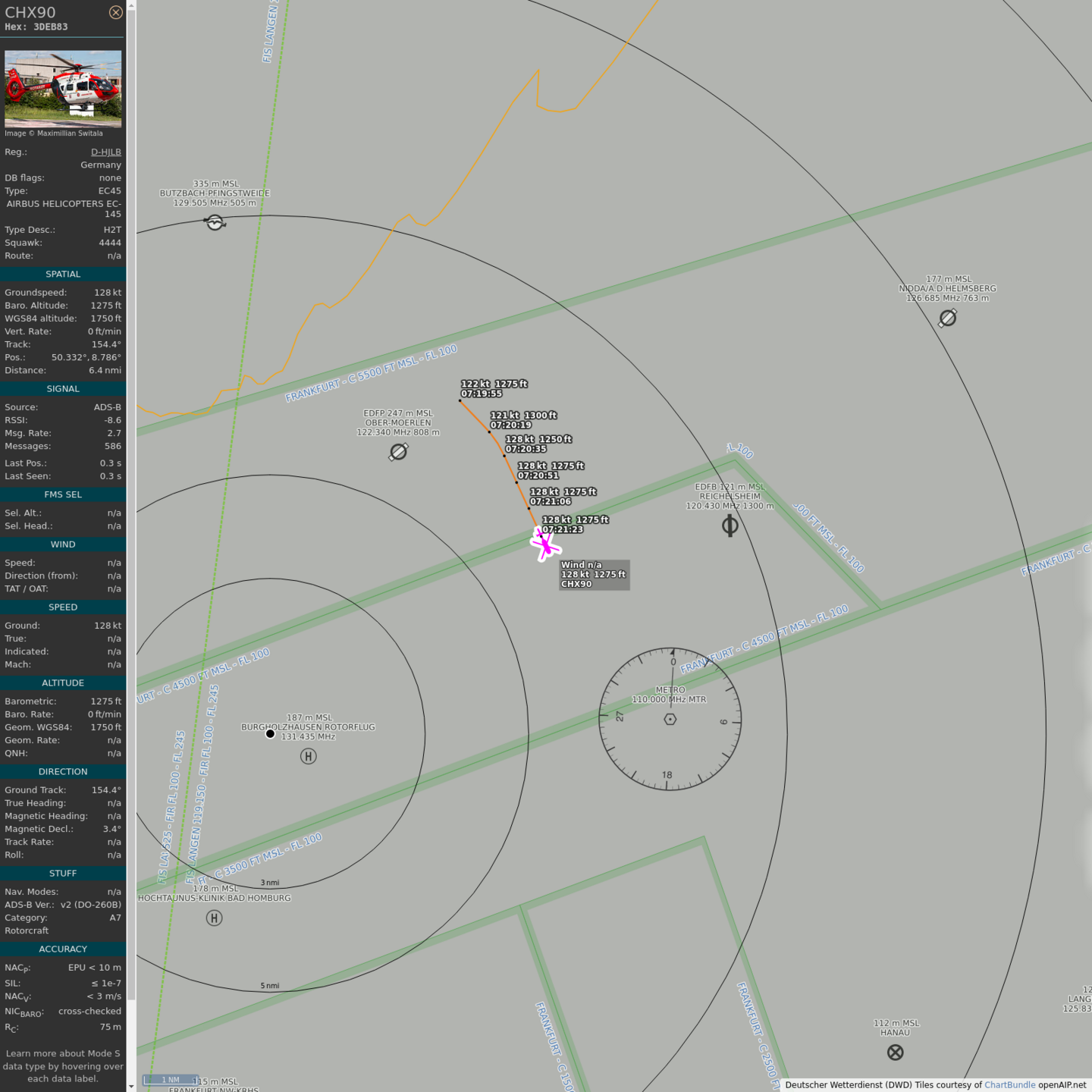Click the Butzbach-Pfingstweide glider site icon
The width and height of the screenshot is (1092, 1092).
[x=215, y=222]
